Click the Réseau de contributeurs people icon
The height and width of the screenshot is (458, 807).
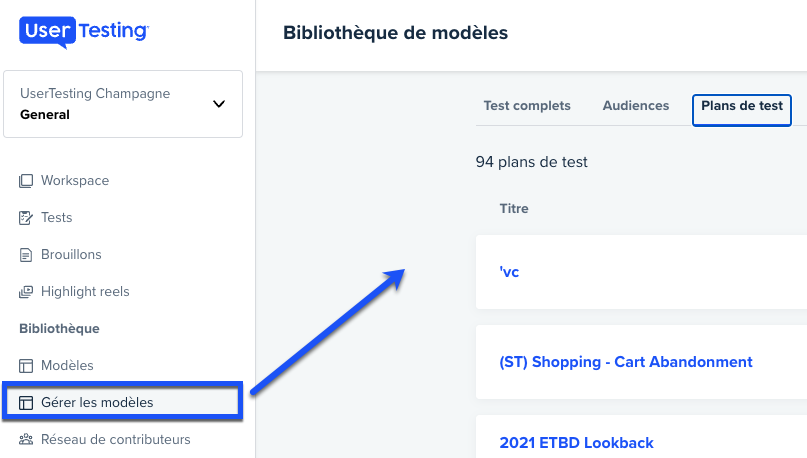26,439
